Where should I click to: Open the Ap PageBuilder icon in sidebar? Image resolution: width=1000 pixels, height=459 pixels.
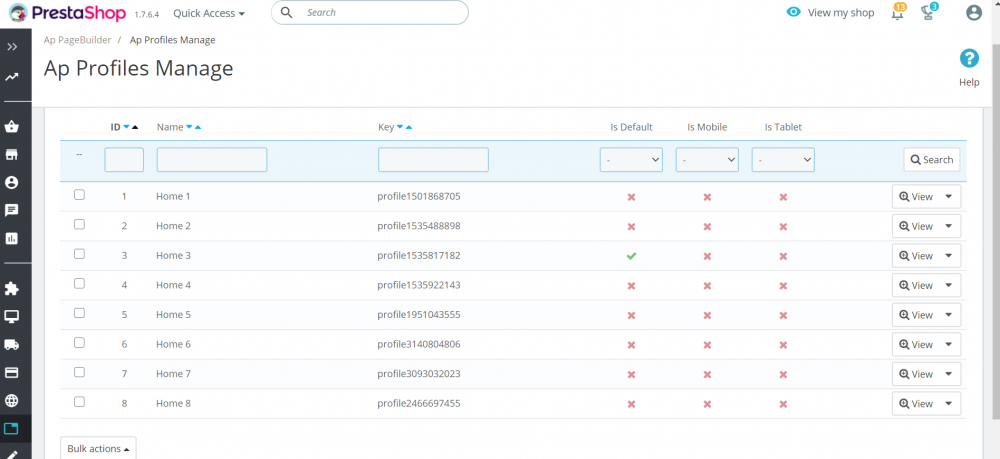point(11,428)
